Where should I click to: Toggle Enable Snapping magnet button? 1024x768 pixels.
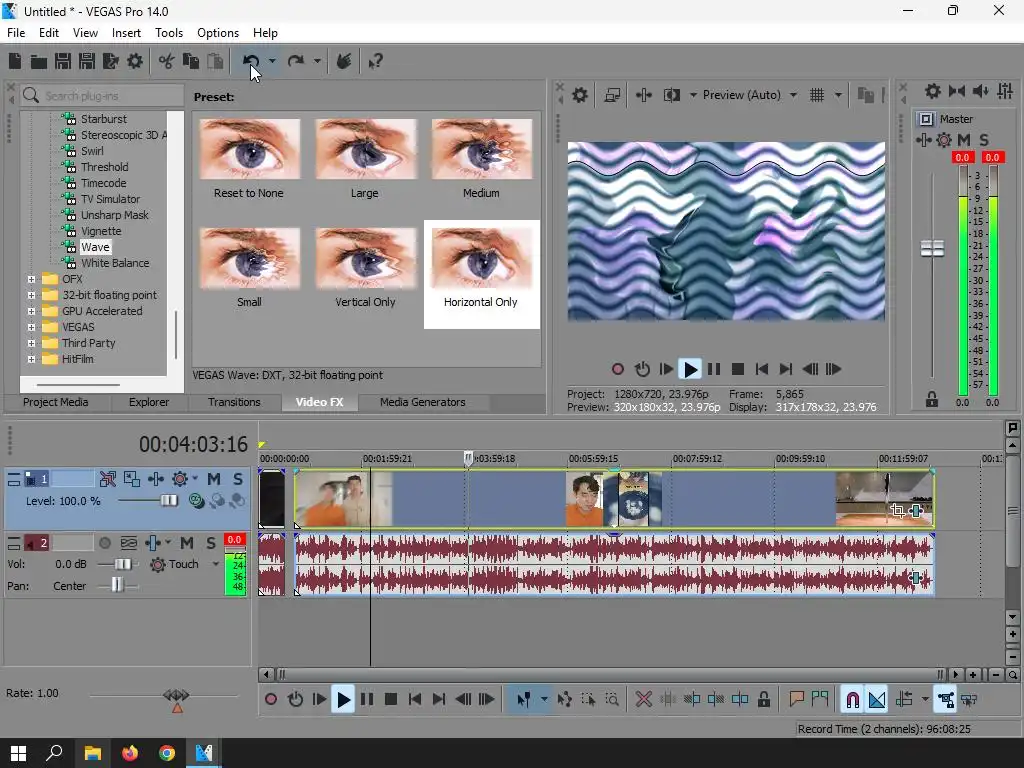point(852,699)
